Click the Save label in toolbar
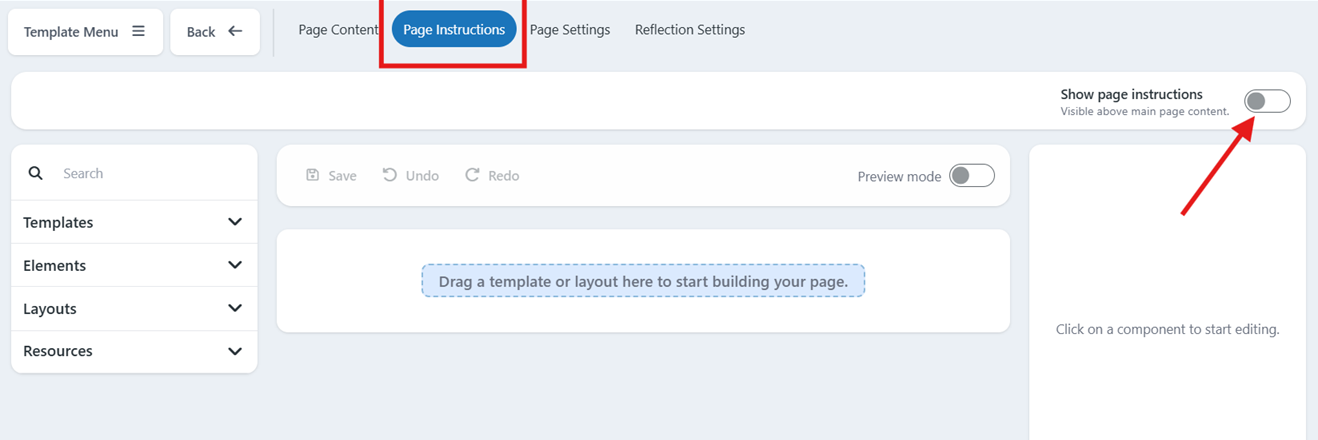 pos(342,176)
